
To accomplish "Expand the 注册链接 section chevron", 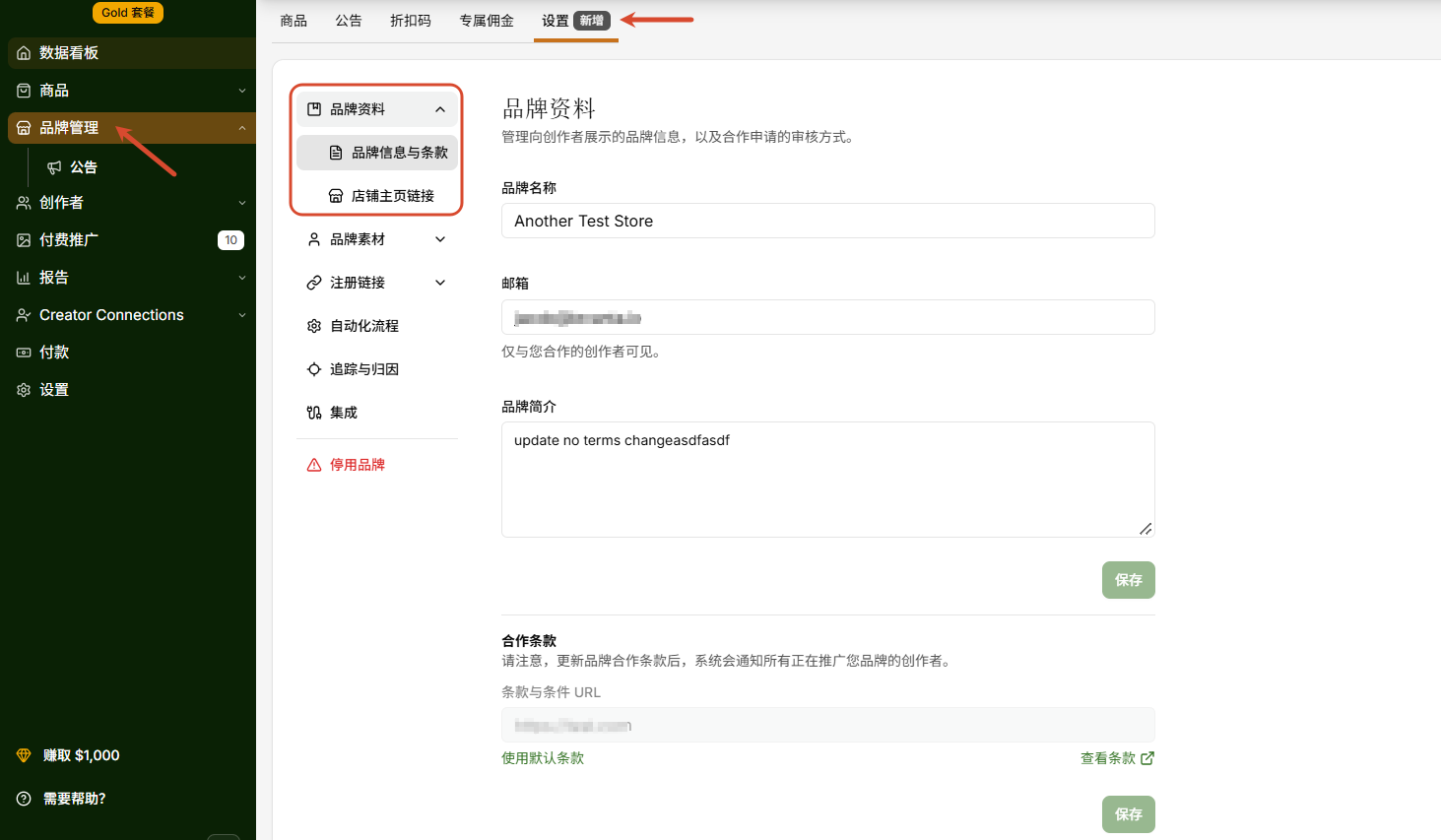I will point(440,283).
